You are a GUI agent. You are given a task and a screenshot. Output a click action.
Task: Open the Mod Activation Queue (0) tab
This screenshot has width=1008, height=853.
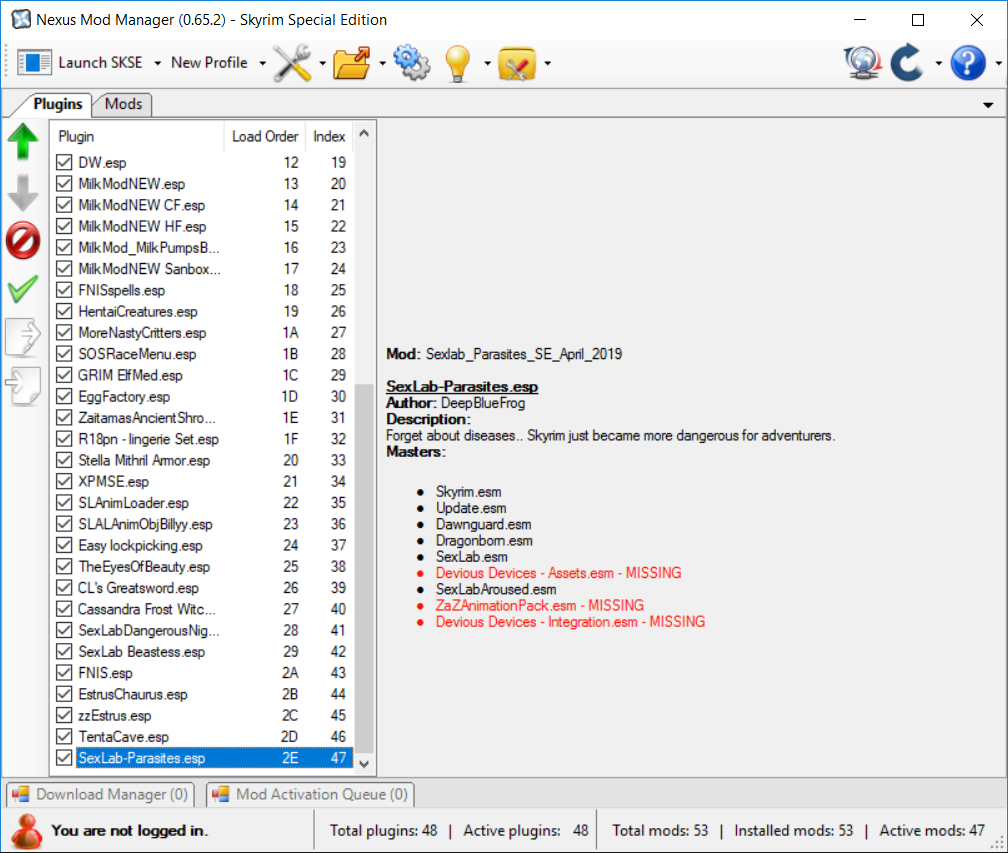coord(310,795)
